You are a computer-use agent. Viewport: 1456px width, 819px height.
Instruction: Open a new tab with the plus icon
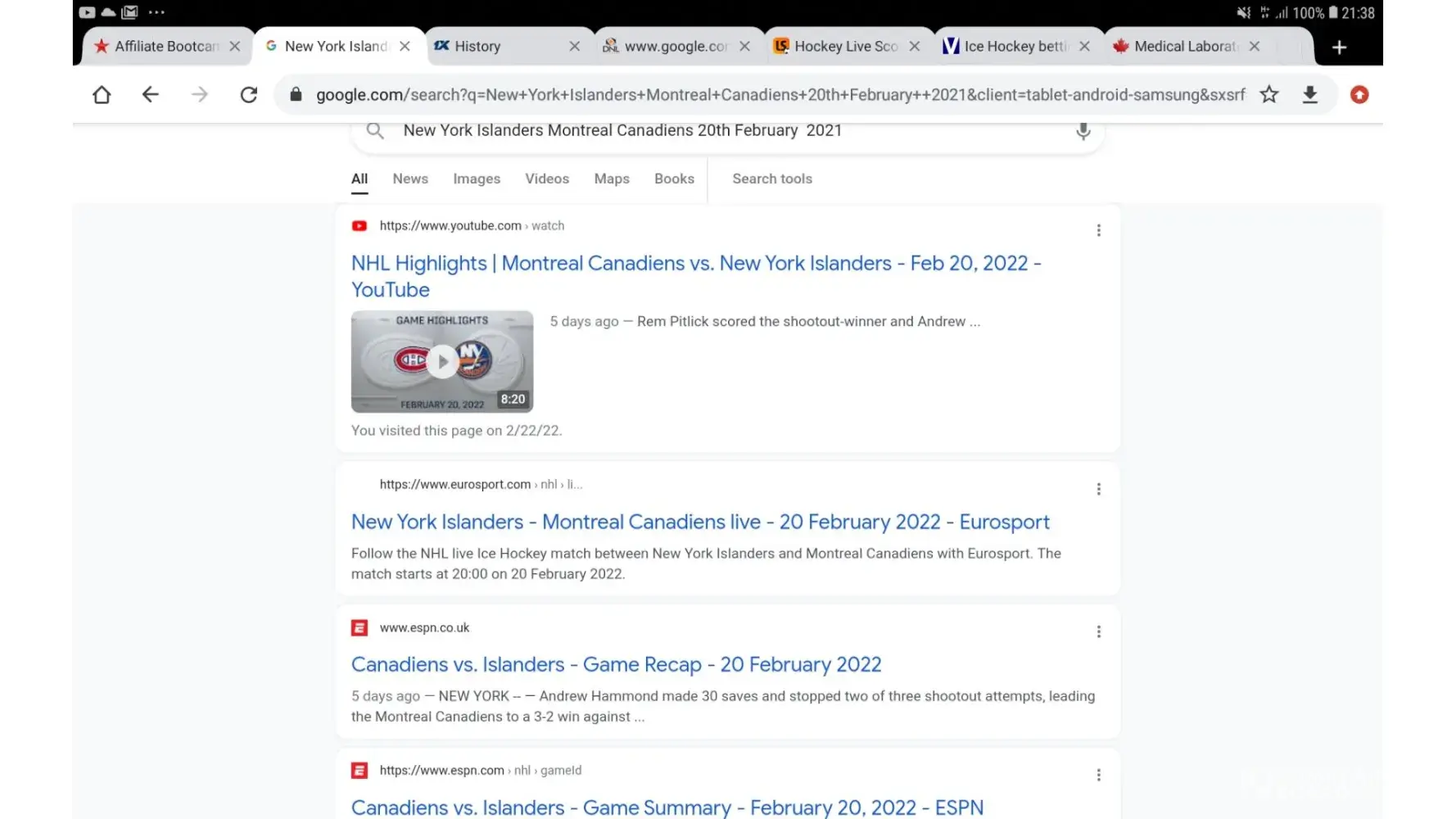1339,48
